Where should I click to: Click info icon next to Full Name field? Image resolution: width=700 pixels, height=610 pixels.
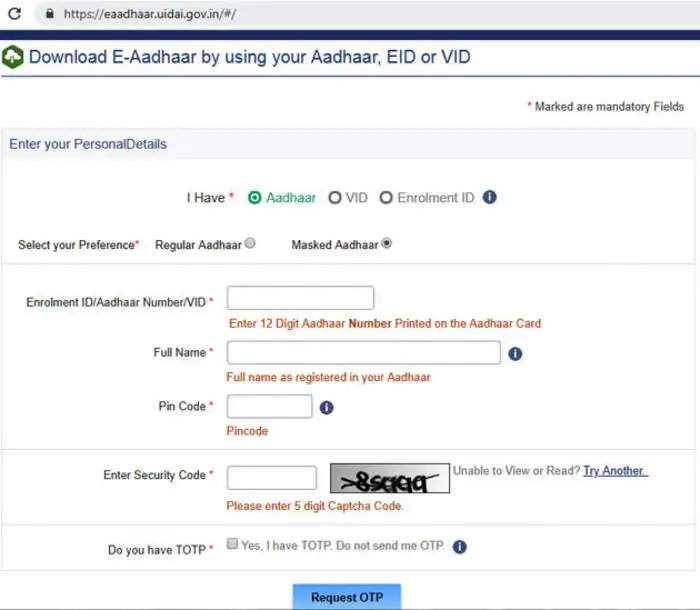pos(515,354)
